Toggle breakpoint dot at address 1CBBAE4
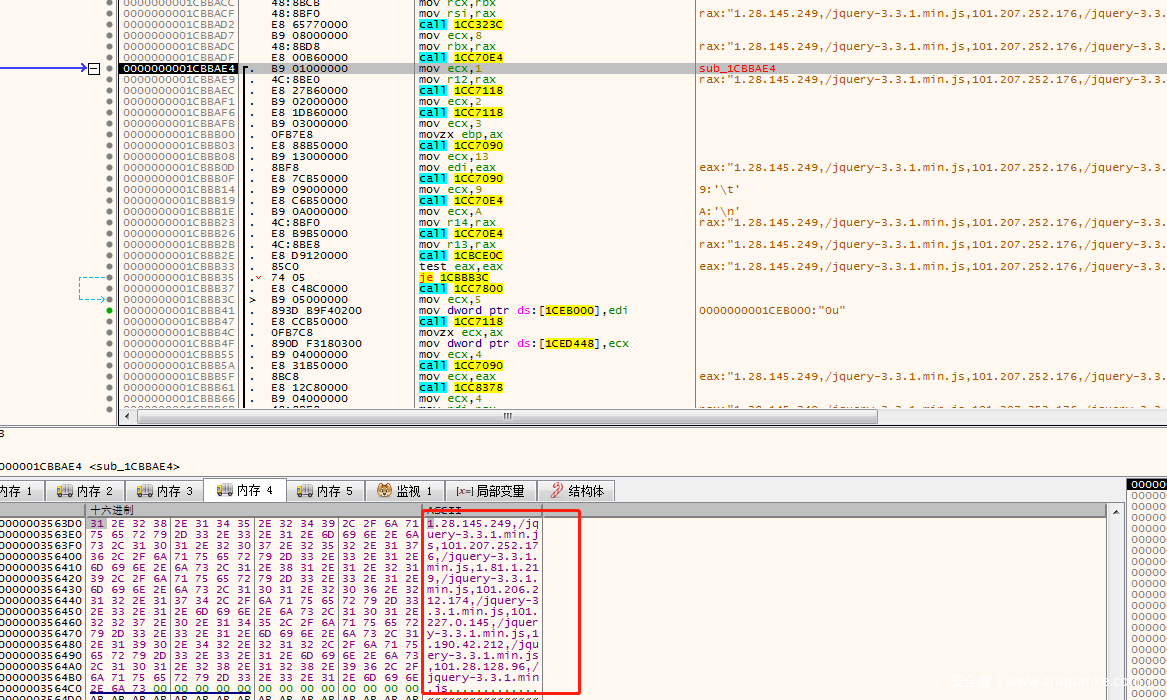Screen dimensions: 1167x700 pos(109,69)
